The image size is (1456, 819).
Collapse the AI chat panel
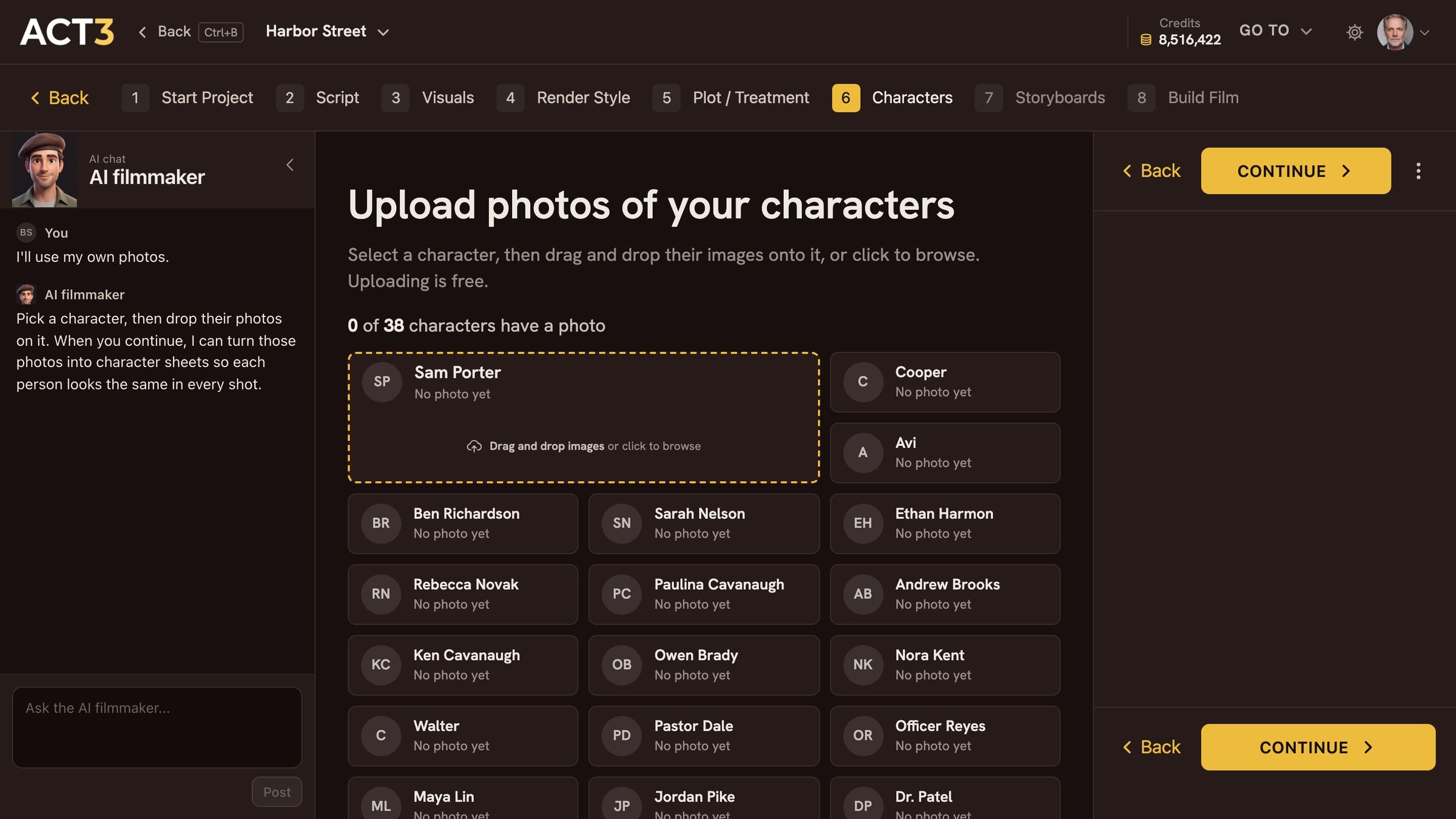tap(290, 165)
